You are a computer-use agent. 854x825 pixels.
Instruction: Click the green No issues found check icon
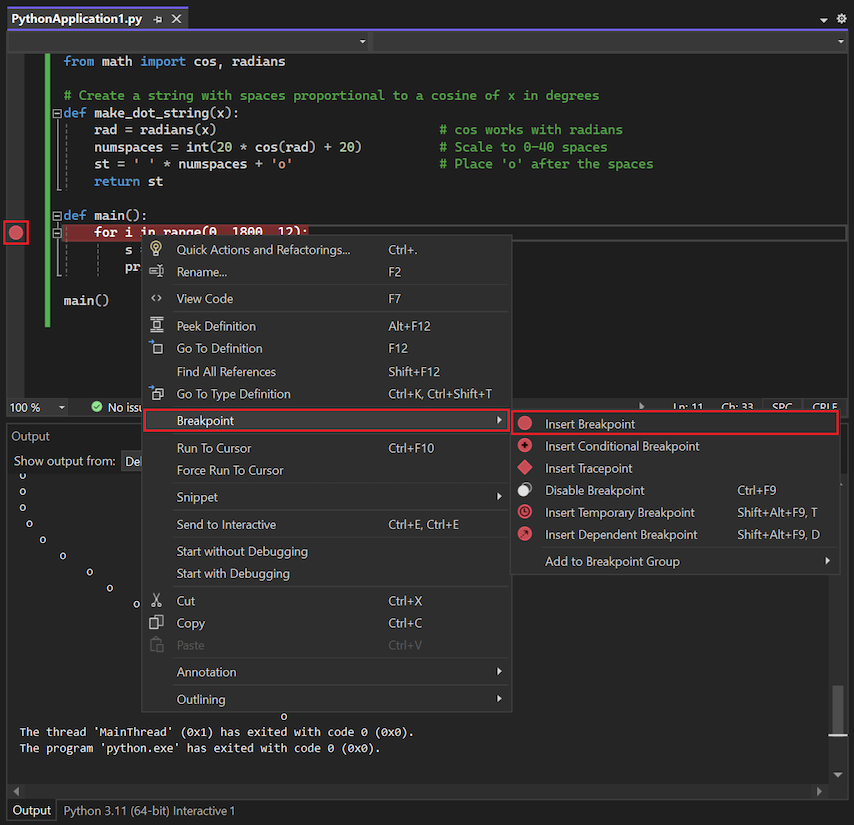pos(95,407)
